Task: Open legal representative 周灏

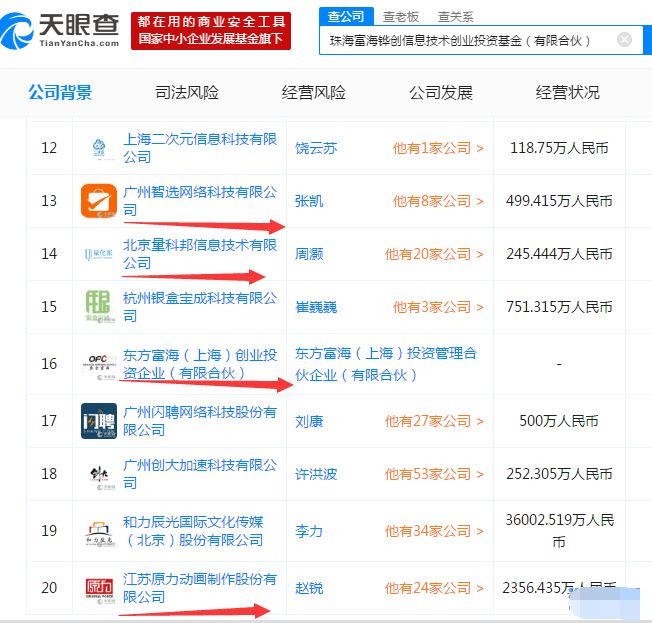Action: [x=309, y=254]
